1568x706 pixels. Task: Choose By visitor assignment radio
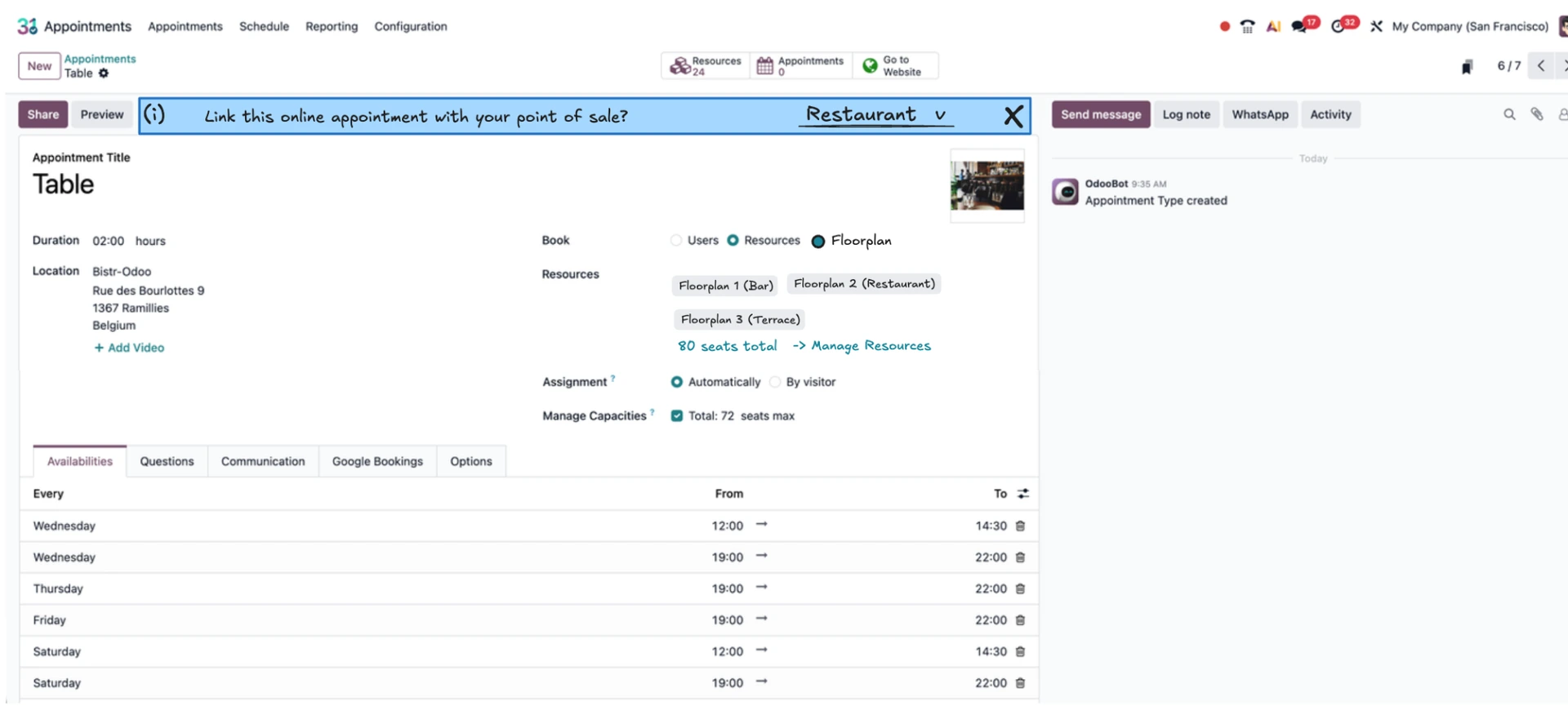coord(775,382)
